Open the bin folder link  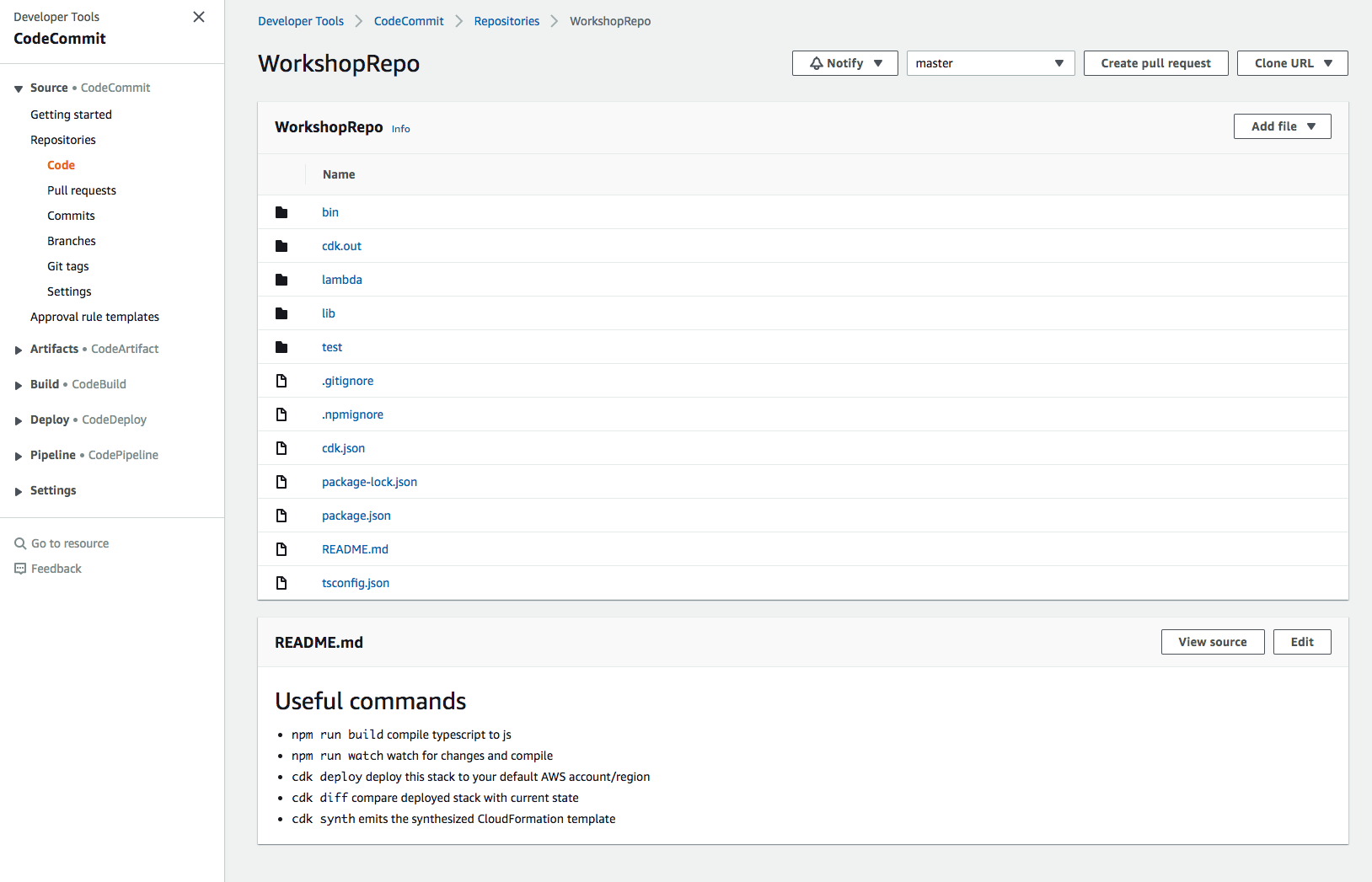330,212
